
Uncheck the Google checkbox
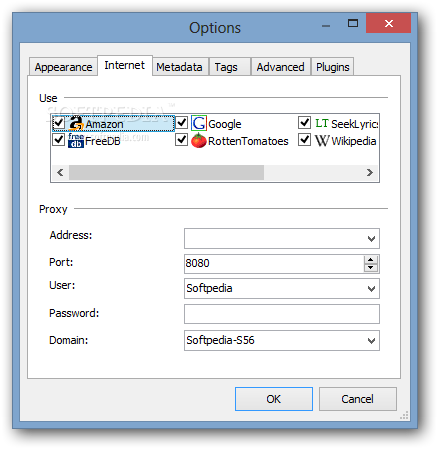(182, 123)
